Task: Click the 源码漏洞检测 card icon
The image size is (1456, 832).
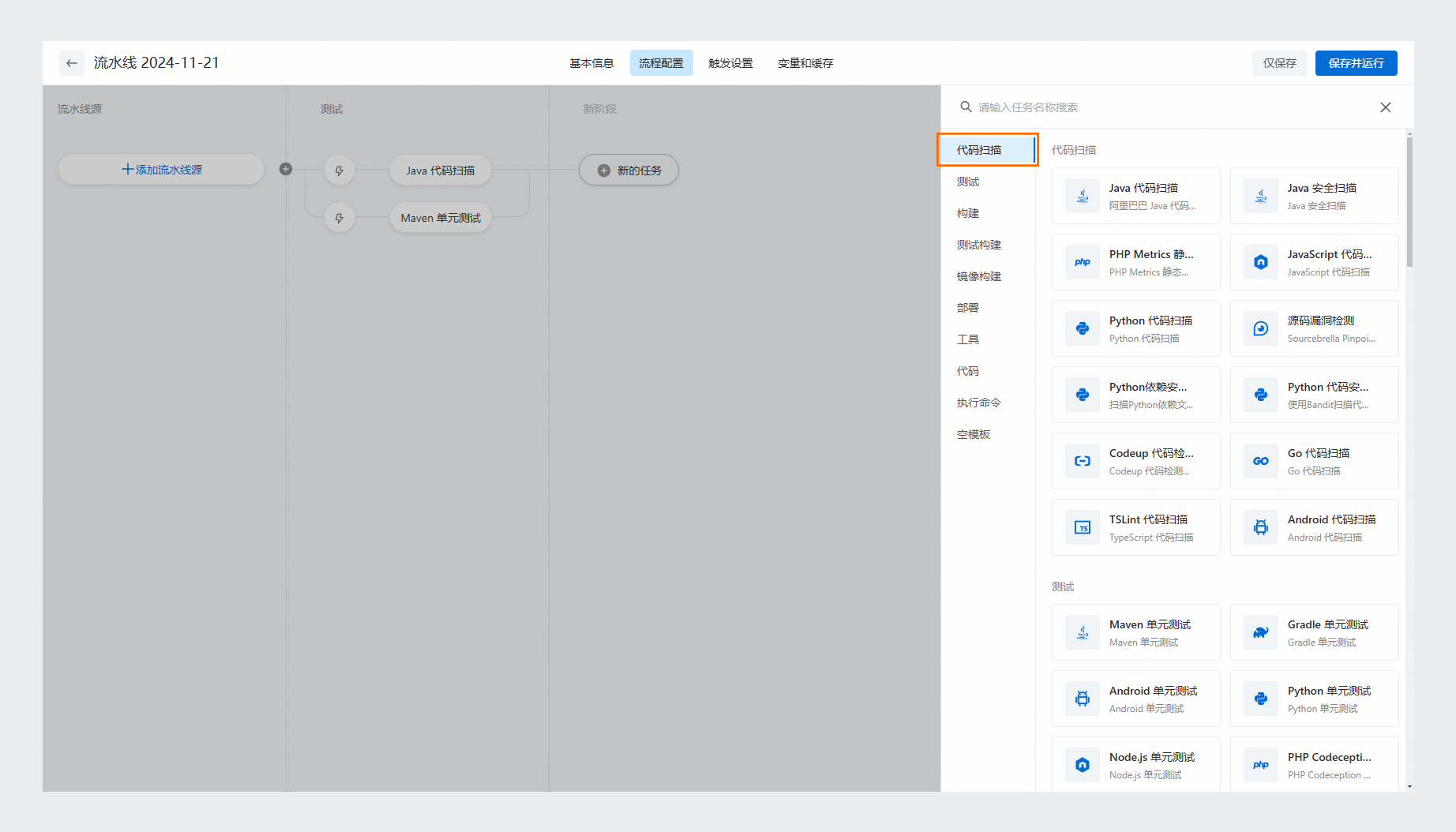Action: click(1261, 328)
